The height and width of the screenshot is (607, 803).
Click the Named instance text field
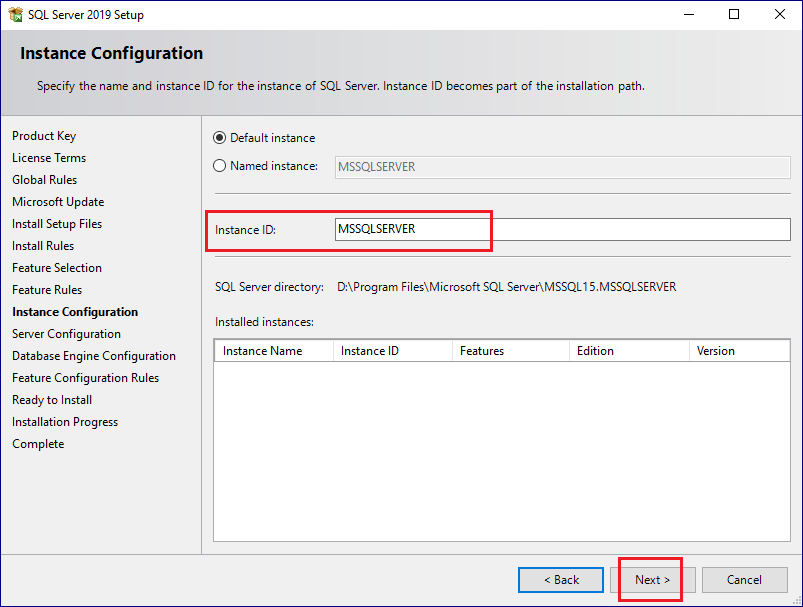pos(562,167)
